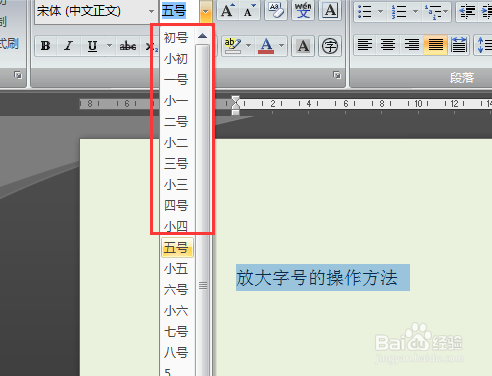Screen dimensions: 492x376
Task: Select font size 初号
Action: pos(177,38)
